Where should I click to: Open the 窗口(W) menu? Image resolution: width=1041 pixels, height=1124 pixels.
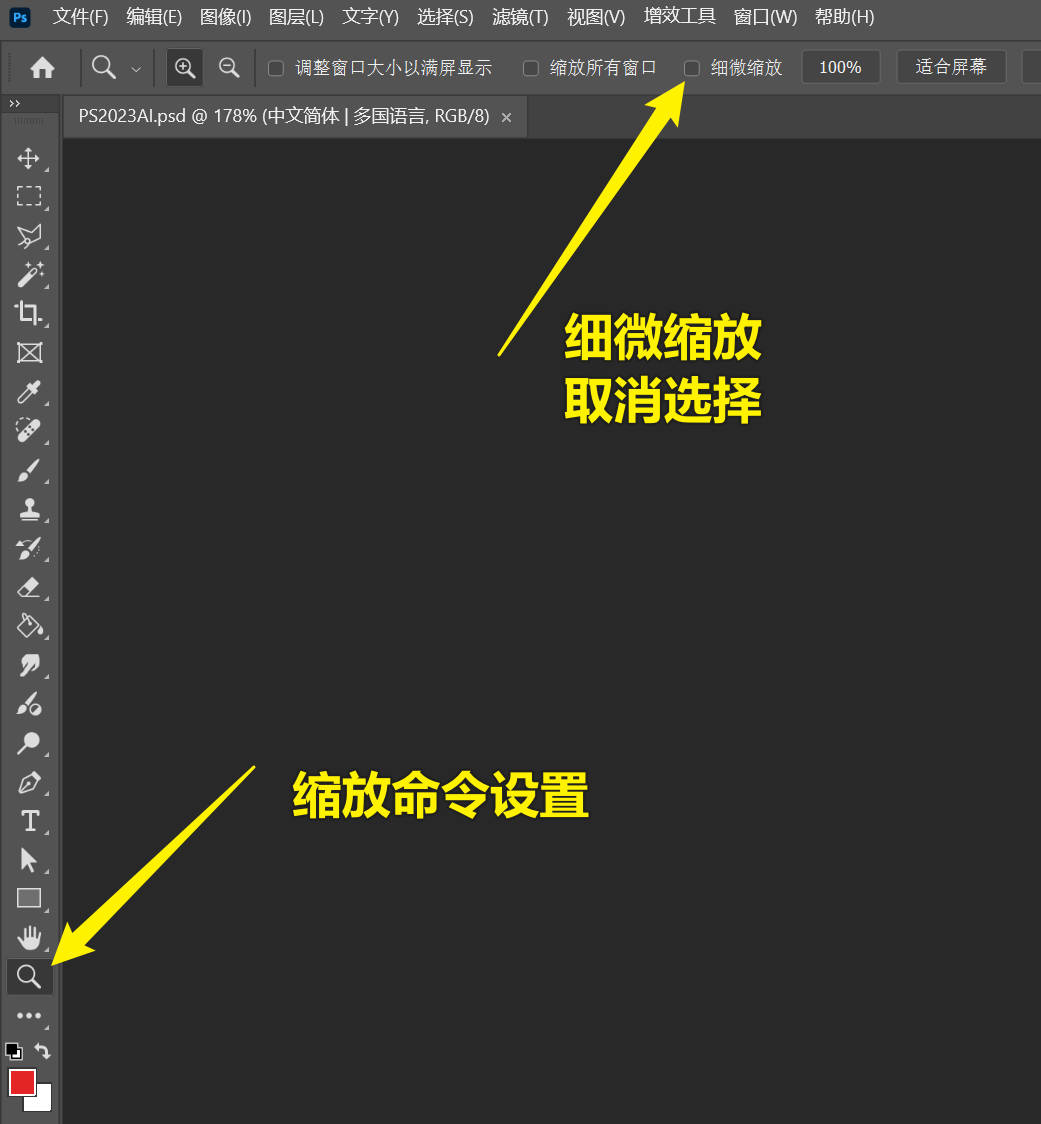point(765,16)
